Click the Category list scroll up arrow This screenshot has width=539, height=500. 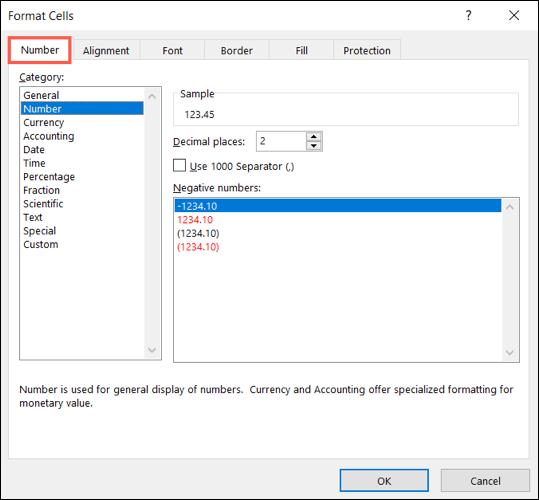pyautogui.click(x=152, y=97)
